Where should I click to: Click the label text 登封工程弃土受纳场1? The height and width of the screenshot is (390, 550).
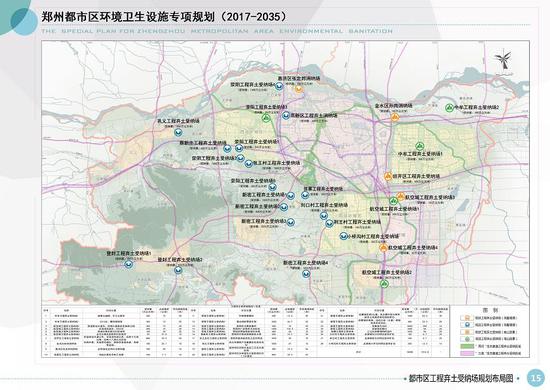point(129,253)
